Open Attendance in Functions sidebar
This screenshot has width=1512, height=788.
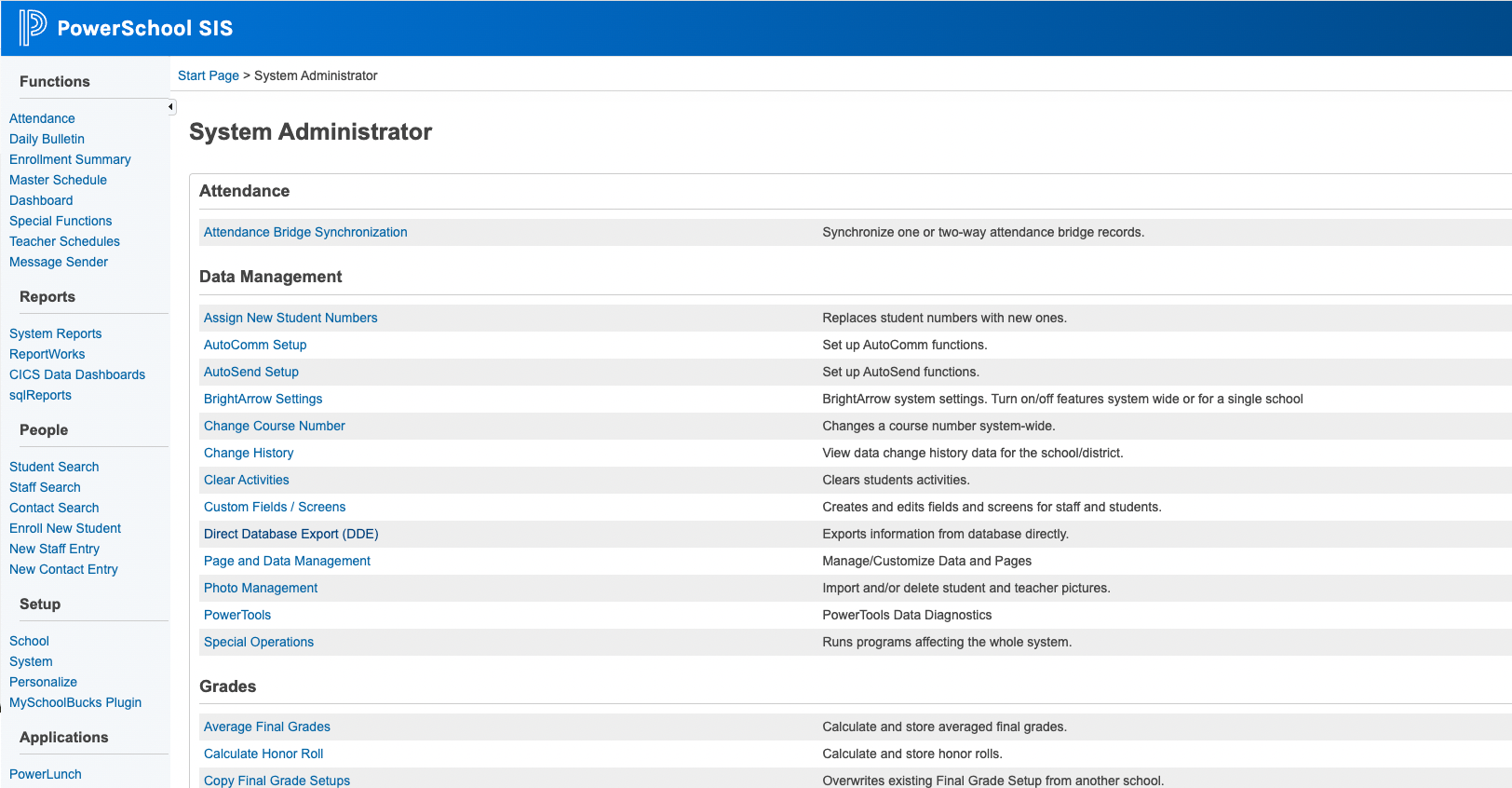[42, 118]
